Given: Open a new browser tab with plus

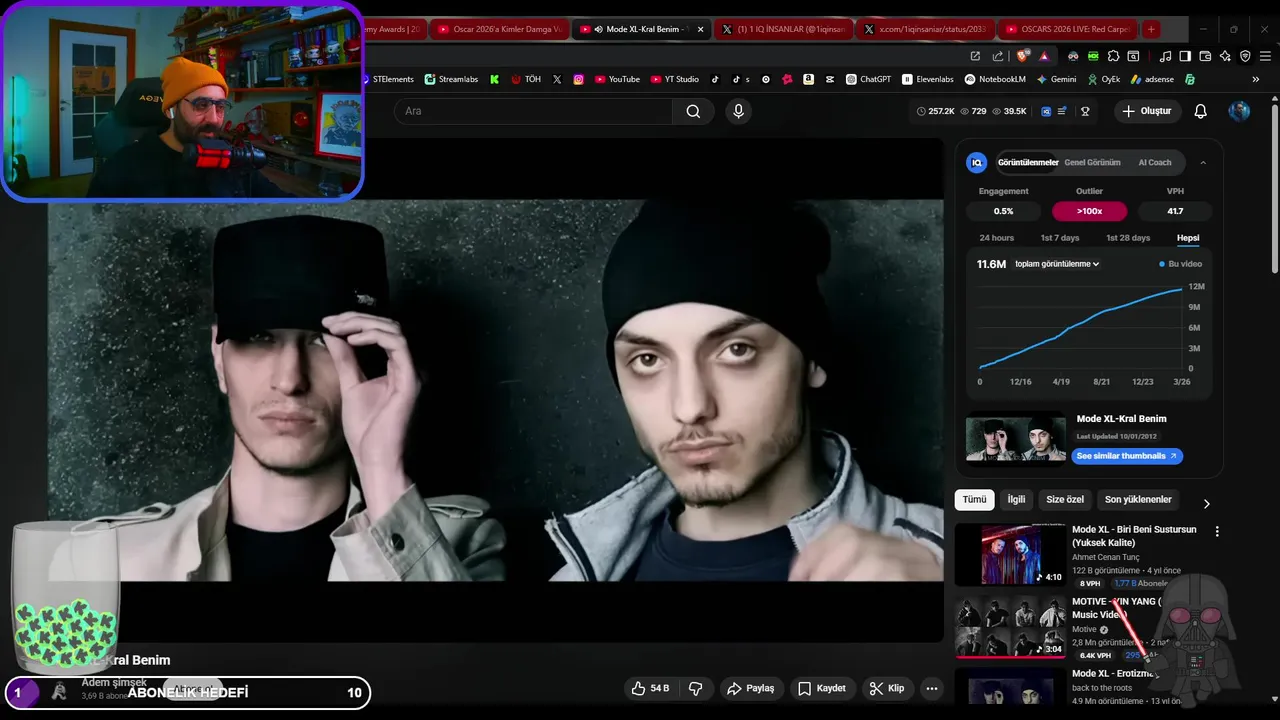Looking at the screenshot, I should pyautogui.click(x=1151, y=29).
